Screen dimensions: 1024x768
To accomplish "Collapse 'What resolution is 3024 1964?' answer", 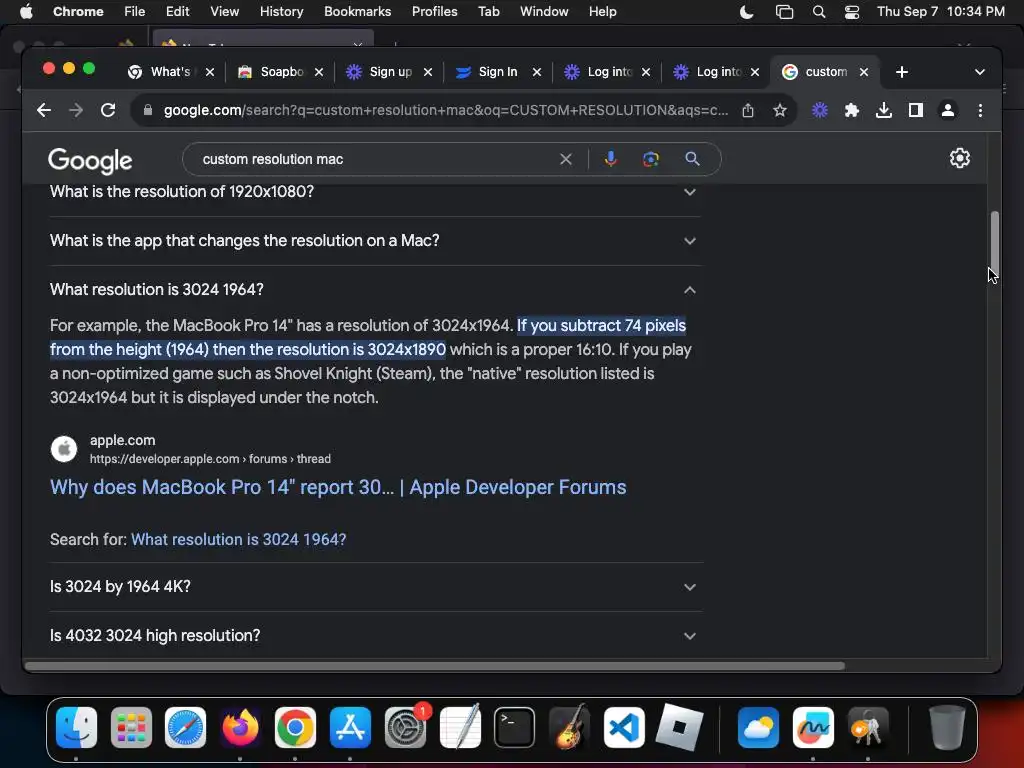I will pos(375,289).
